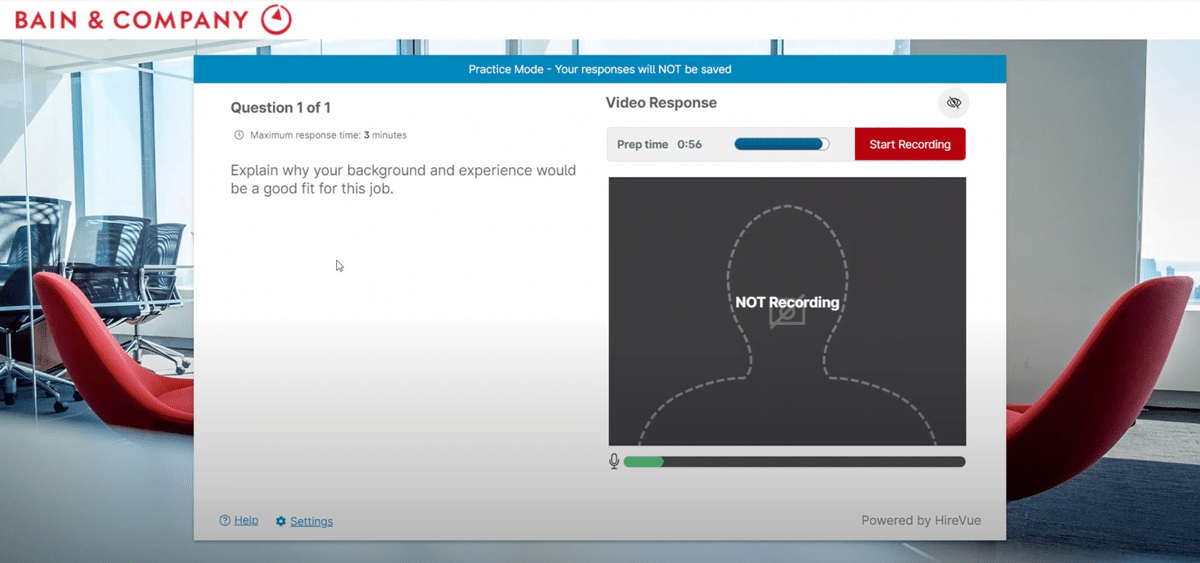Click the clock icon beside maximum response time

(238, 135)
